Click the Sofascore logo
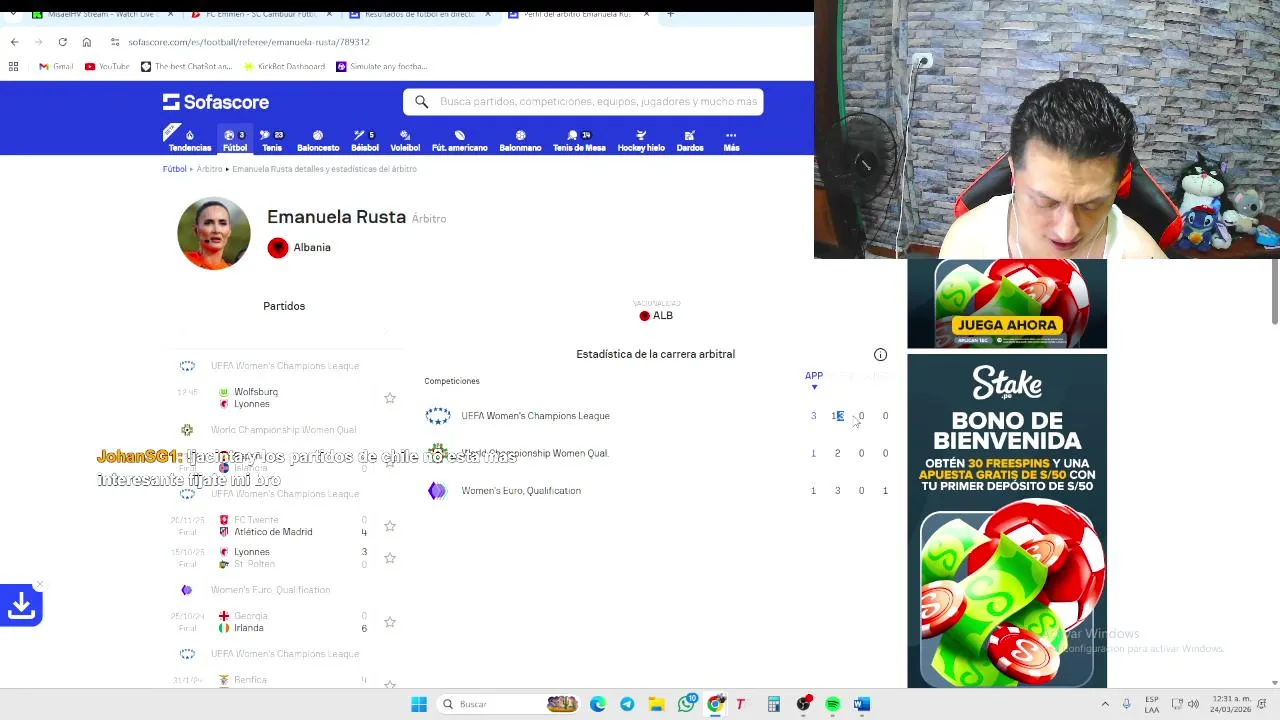 216,102
